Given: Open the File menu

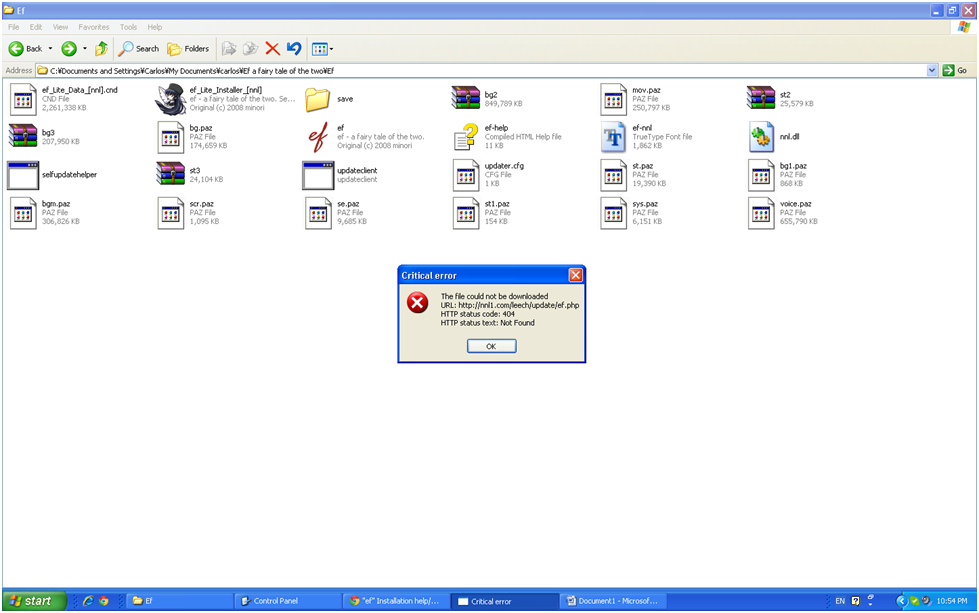Looking at the screenshot, I should [13, 27].
